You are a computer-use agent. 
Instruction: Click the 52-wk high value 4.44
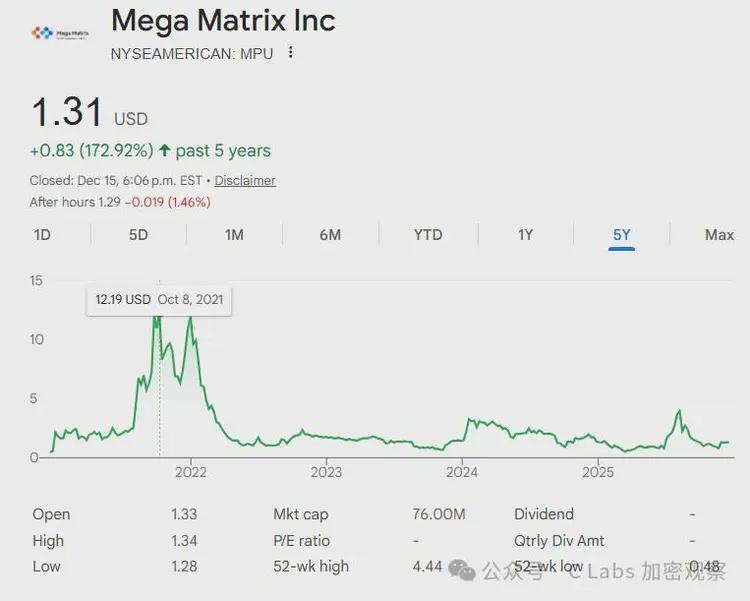click(x=427, y=566)
